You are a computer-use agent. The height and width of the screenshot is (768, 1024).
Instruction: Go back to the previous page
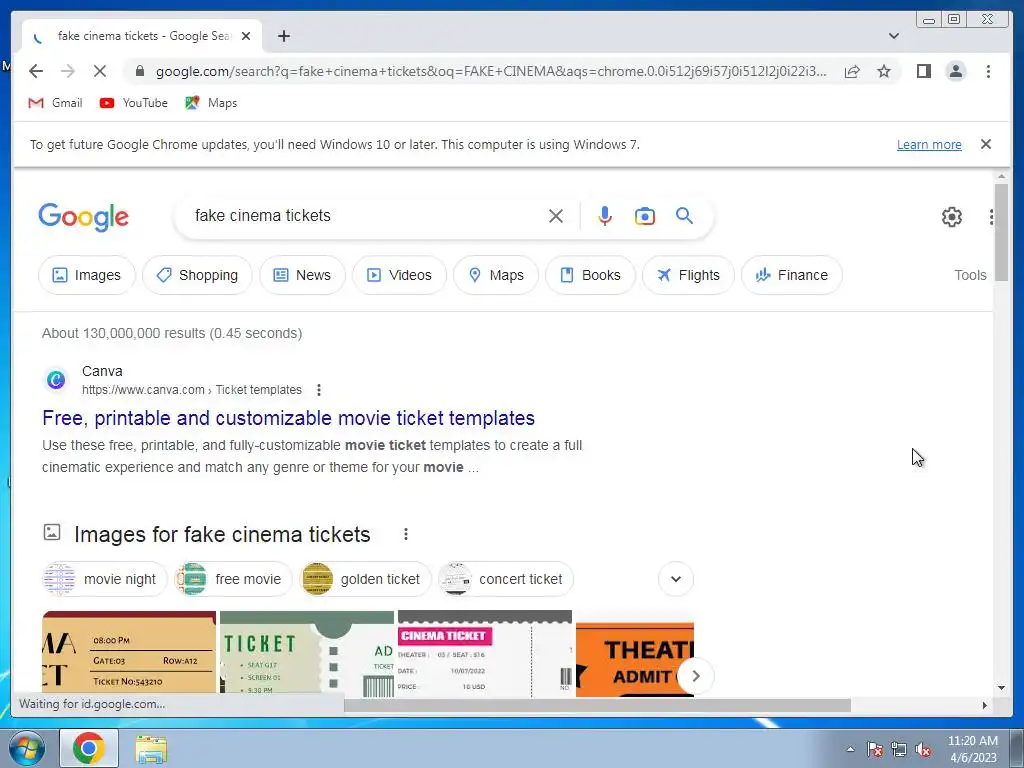point(36,71)
